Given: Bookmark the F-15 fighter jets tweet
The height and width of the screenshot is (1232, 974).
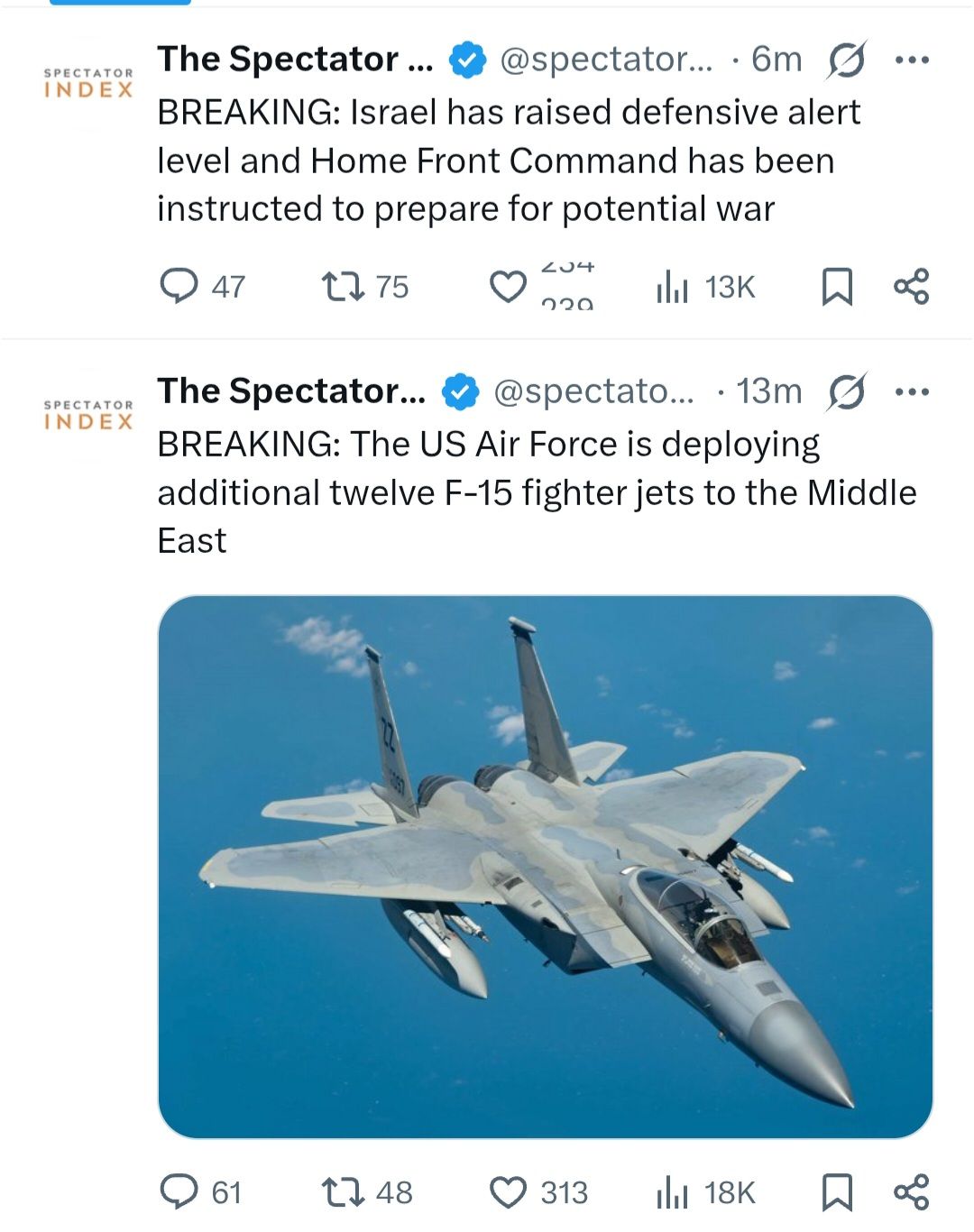Looking at the screenshot, I should (837, 1192).
